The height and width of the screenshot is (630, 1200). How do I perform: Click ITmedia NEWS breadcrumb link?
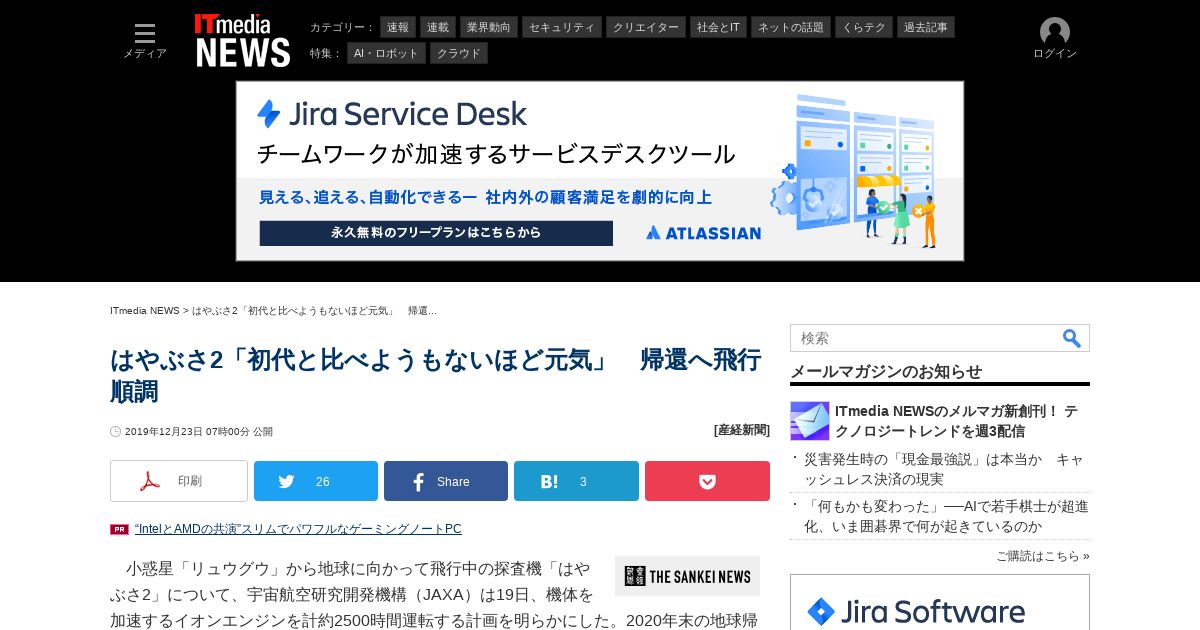click(145, 311)
